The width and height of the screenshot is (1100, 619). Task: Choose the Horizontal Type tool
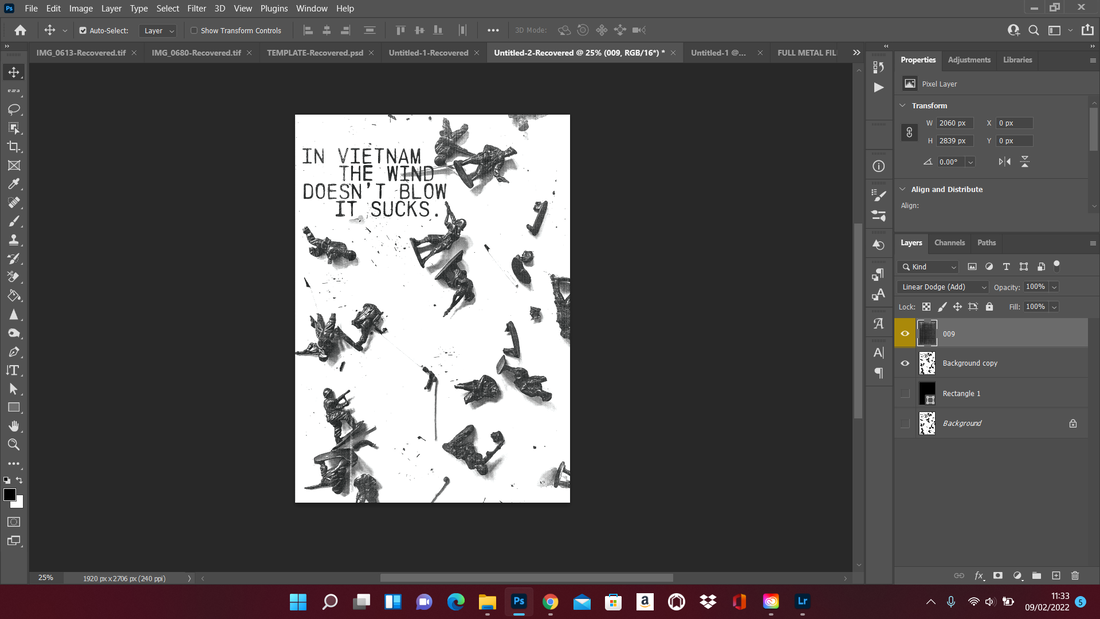coord(13,371)
